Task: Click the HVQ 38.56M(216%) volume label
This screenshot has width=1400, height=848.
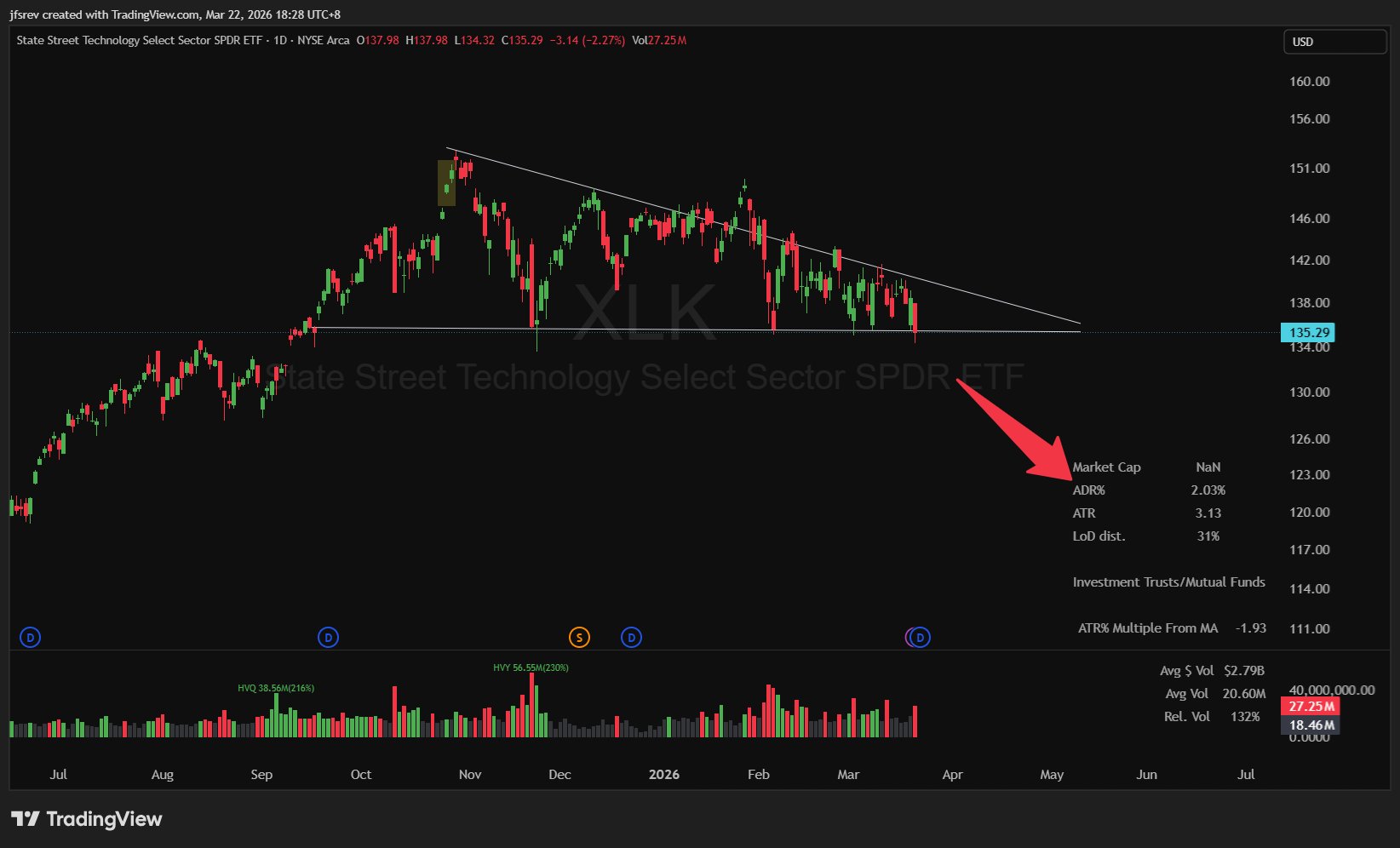Action: (276, 688)
